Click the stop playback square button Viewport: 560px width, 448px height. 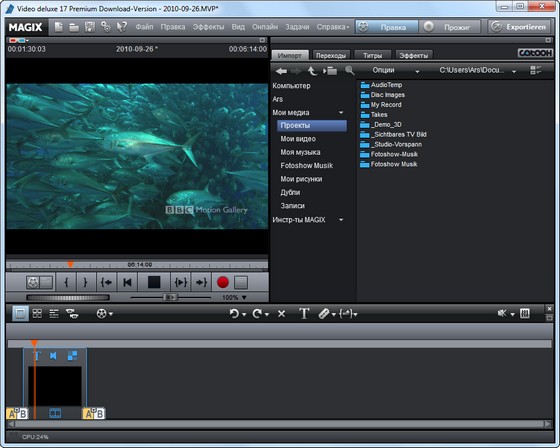(x=154, y=282)
